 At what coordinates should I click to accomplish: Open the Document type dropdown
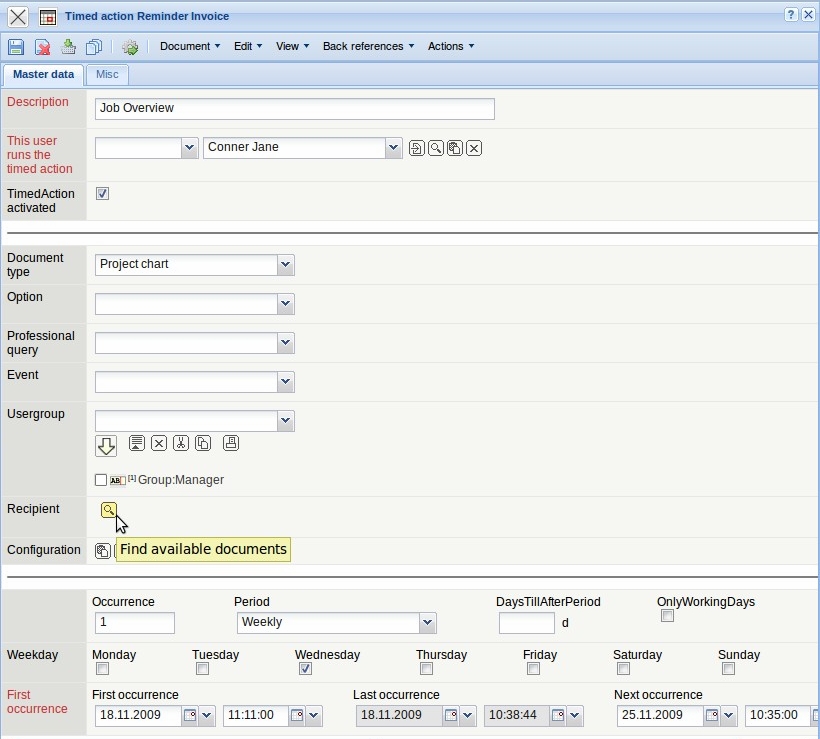point(286,265)
